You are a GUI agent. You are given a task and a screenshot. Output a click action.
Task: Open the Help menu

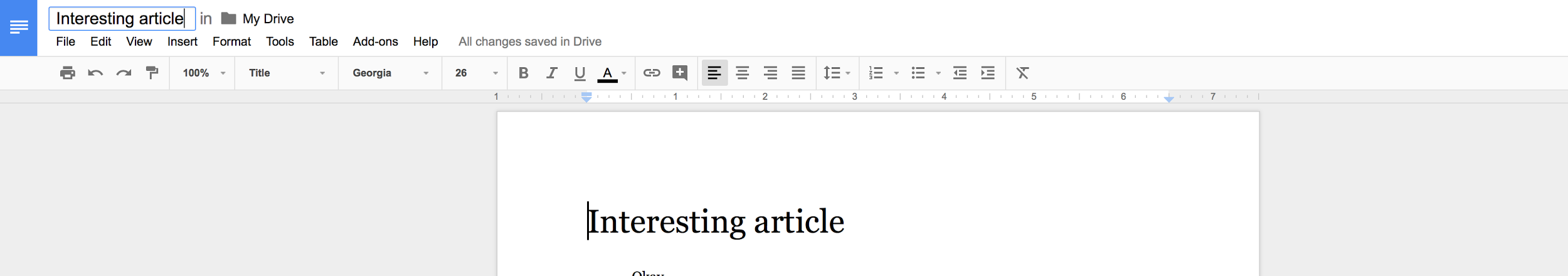coord(425,41)
